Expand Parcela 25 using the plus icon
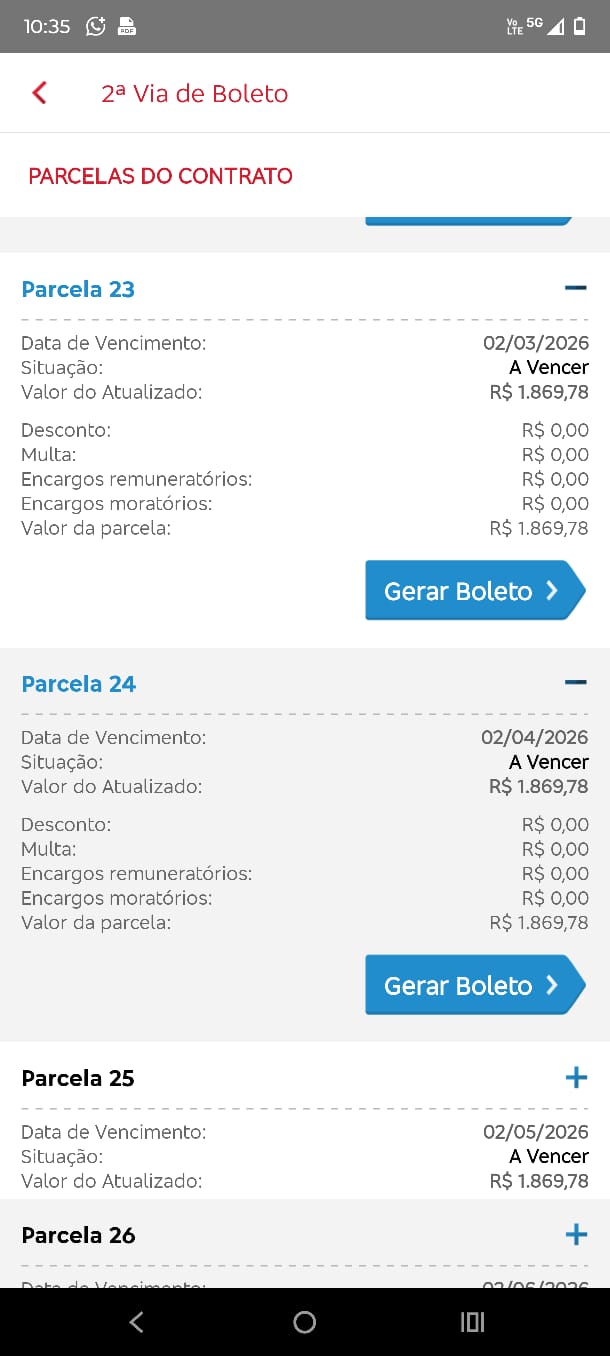Viewport: 610px width, 1356px height. [x=576, y=1077]
